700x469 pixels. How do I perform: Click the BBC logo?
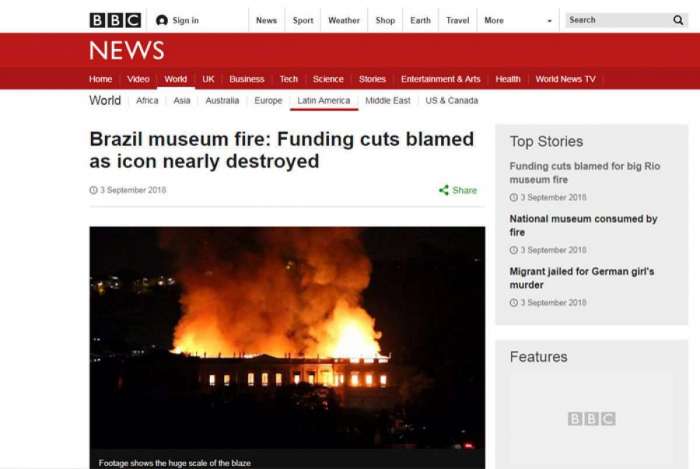115,21
